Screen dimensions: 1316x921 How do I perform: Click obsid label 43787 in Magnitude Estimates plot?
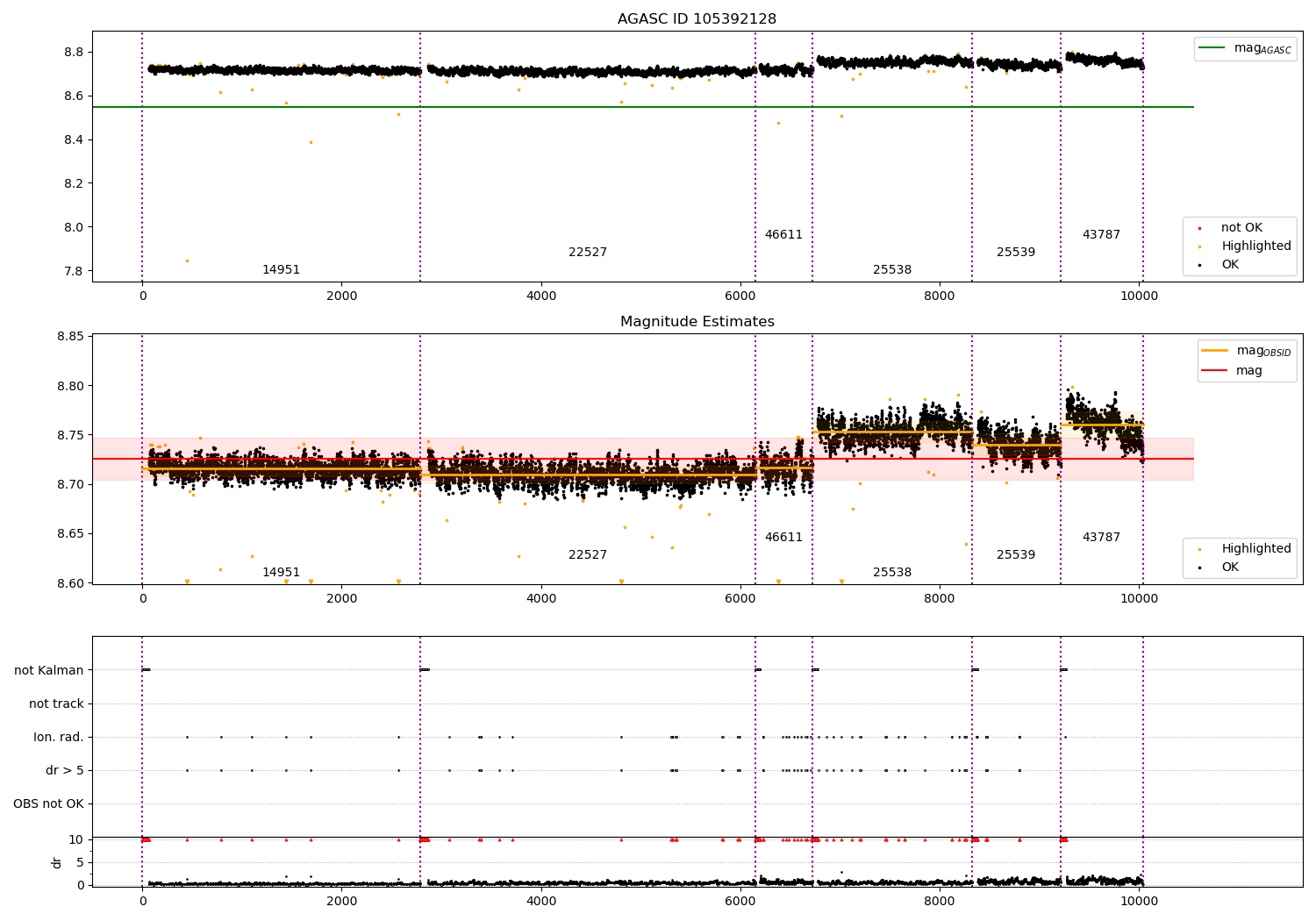pyautogui.click(x=1101, y=538)
